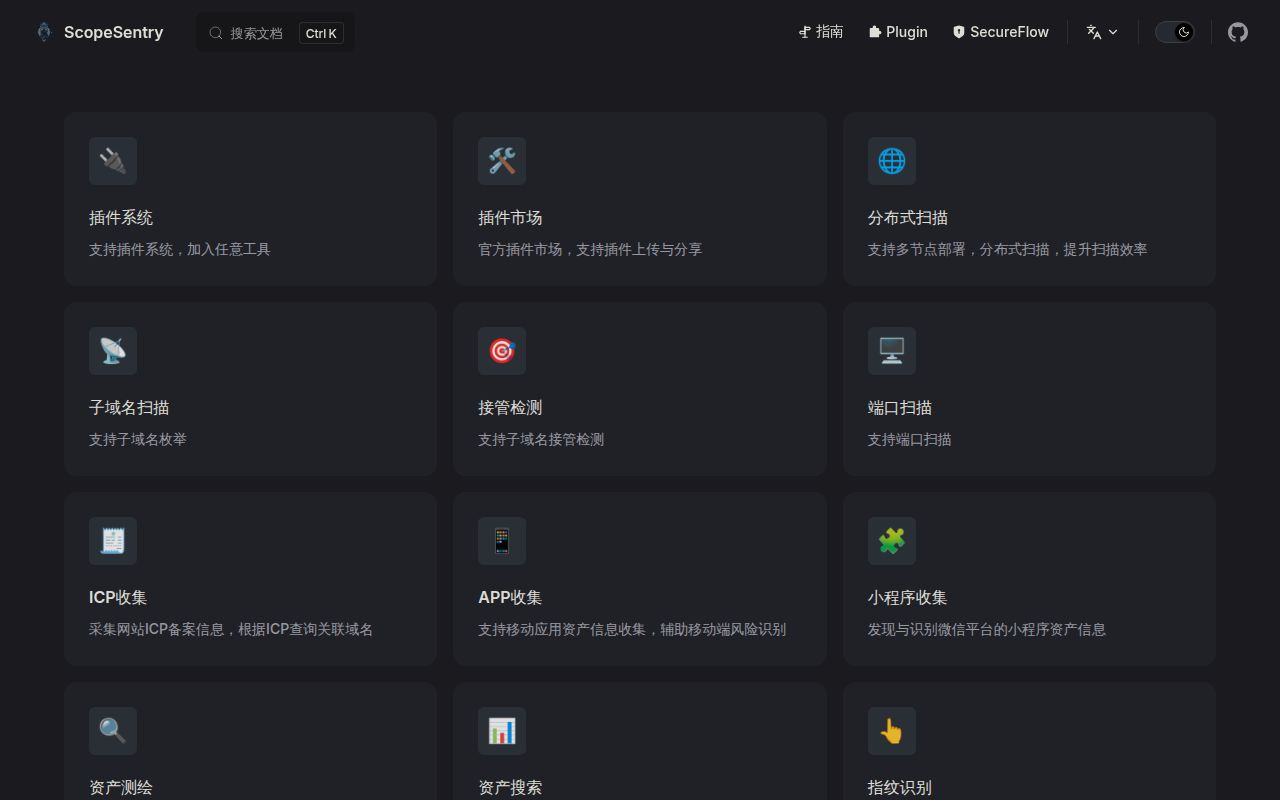1280x800 pixels.
Task: Open the language selection dropdown
Action: 1102,32
